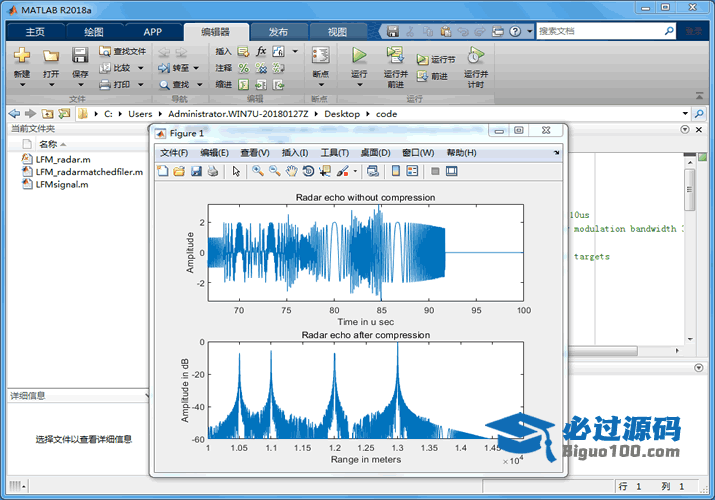This screenshot has height=500, width=715.
Task: Expand the 新建 (New) dropdown arrow
Action: (22, 85)
